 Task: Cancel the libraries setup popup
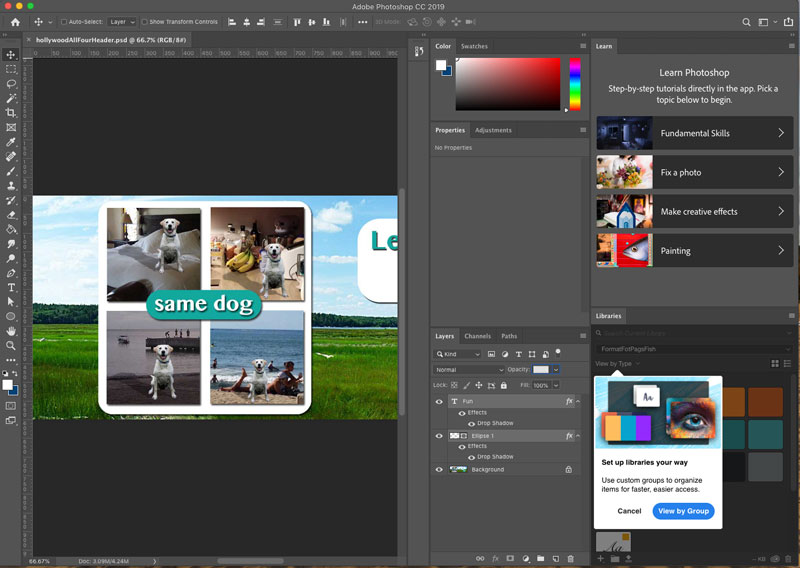(x=629, y=511)
